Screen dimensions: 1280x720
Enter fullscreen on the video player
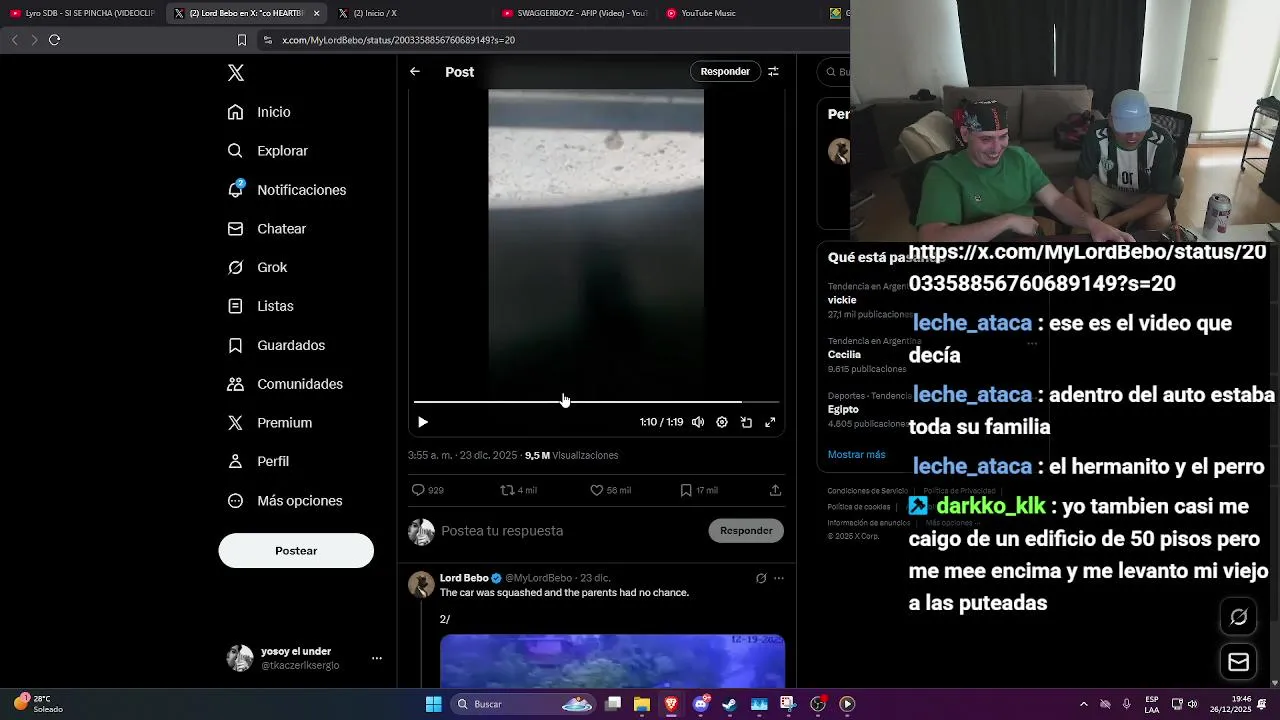click(x=770, y=422)
